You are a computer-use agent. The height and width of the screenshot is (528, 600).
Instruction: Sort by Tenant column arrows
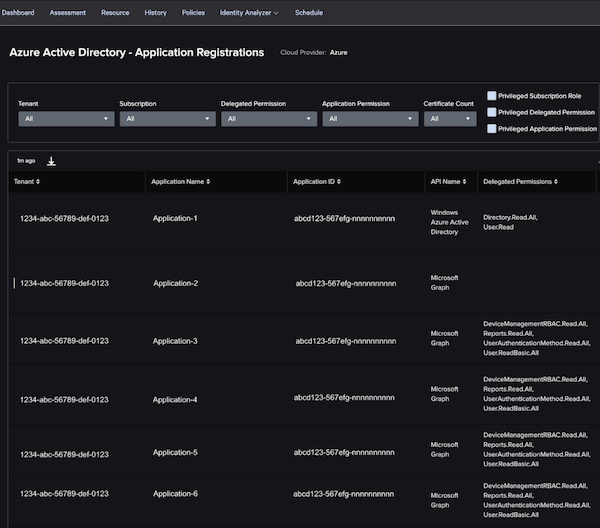[x=38, y=182]
